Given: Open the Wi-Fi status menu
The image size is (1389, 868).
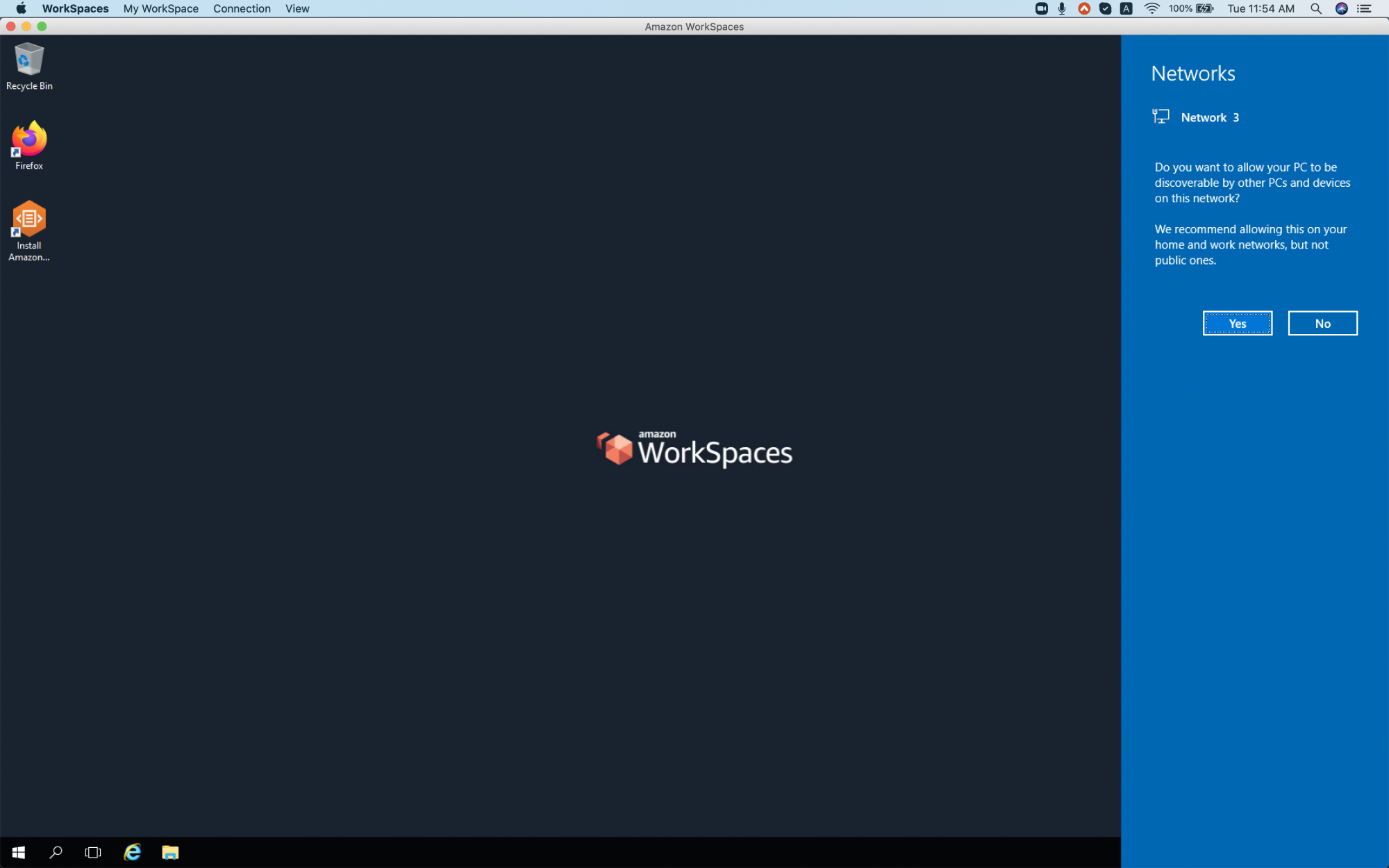Looking at the screenshot, I should [1151, 8].
